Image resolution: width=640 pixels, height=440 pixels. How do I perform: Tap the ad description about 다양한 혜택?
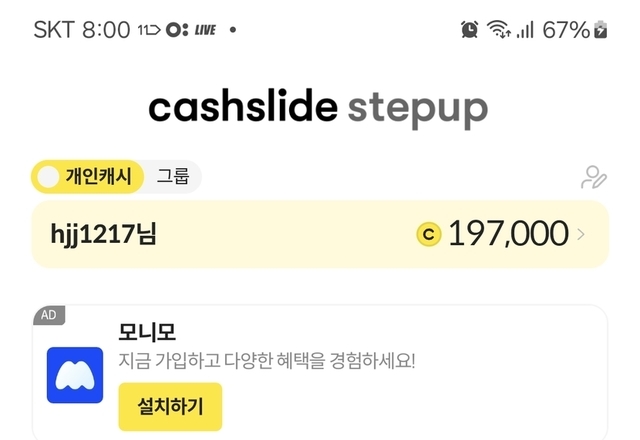coord(266,360)
